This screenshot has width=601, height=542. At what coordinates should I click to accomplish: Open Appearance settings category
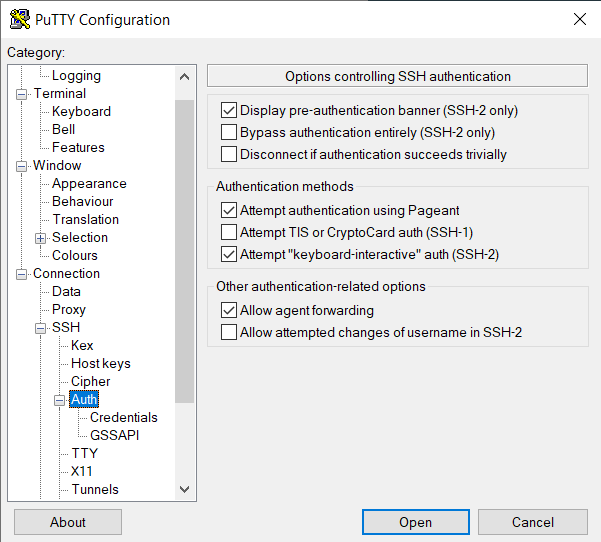[x=89, y=183]
